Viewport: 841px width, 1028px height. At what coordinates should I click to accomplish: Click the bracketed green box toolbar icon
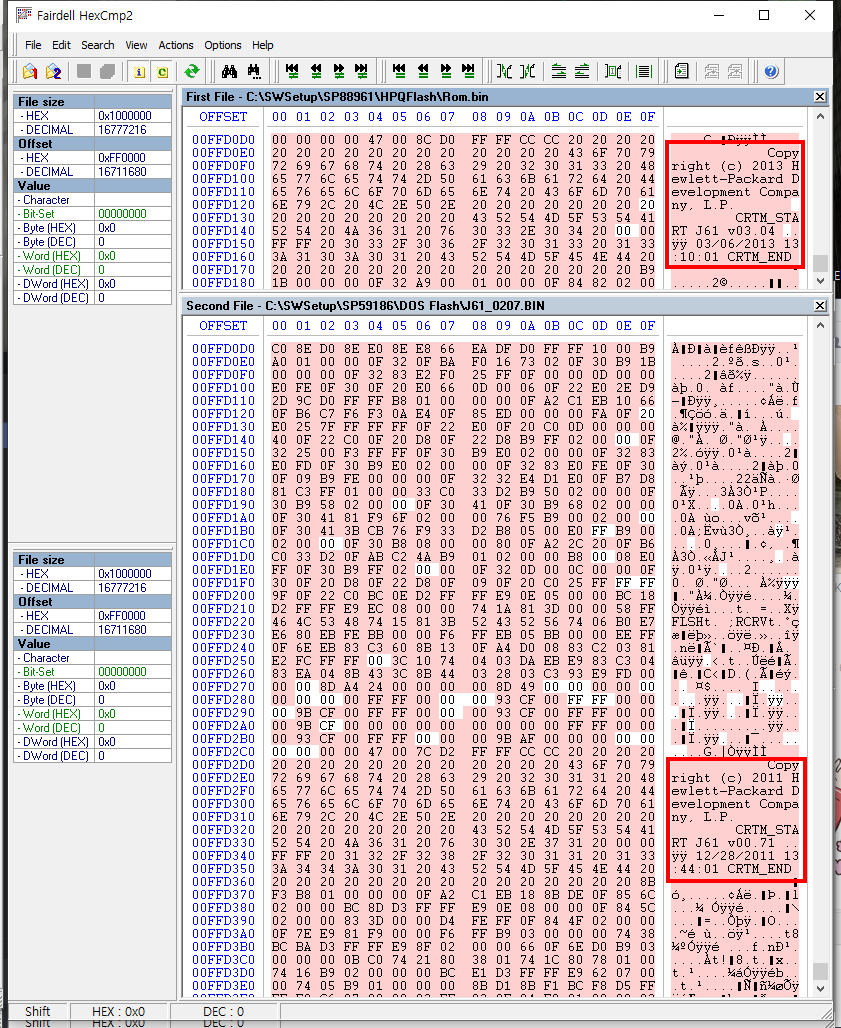[613, 71]
